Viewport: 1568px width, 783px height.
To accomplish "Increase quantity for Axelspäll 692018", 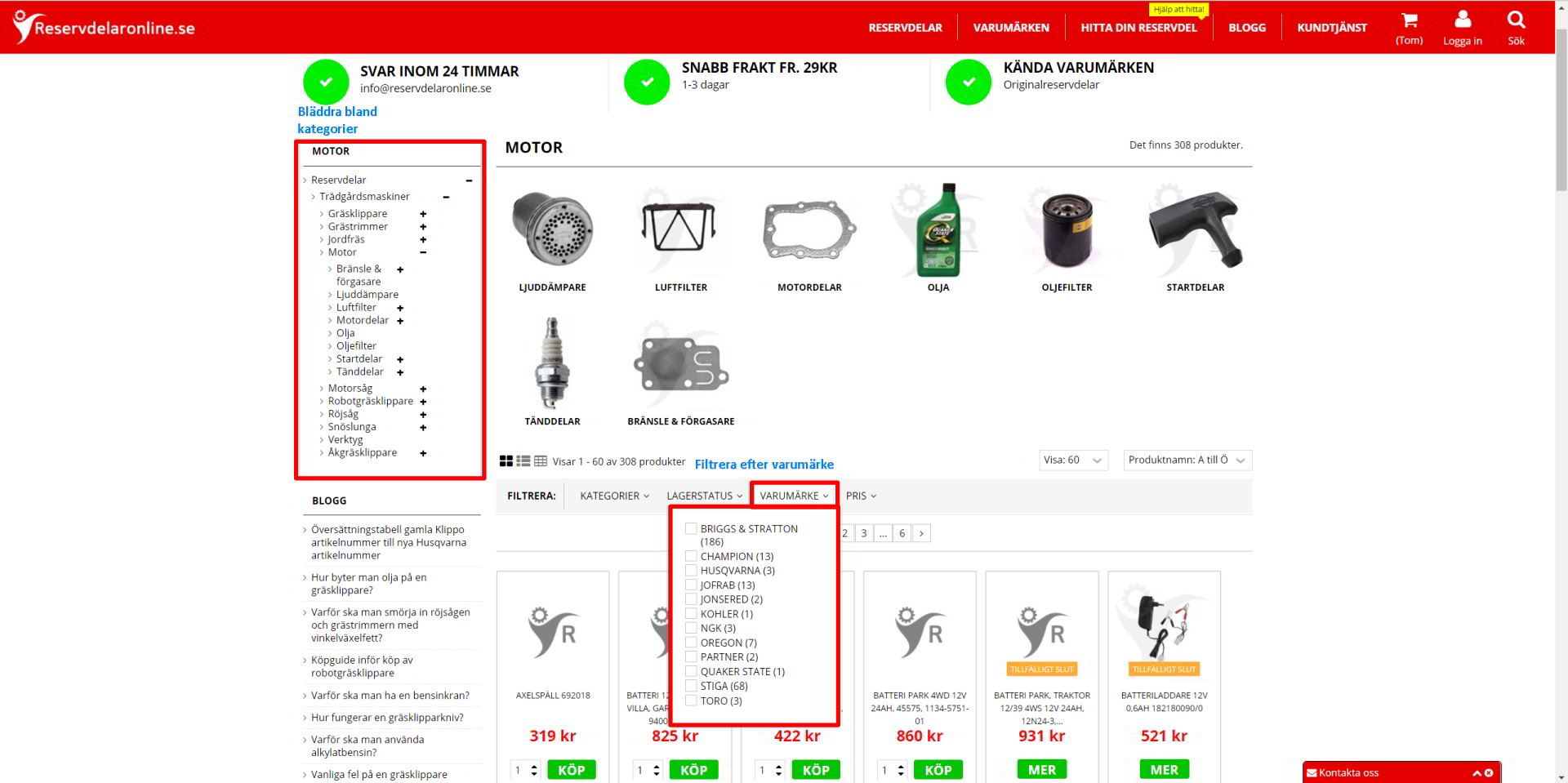I will tap(534, 766).
